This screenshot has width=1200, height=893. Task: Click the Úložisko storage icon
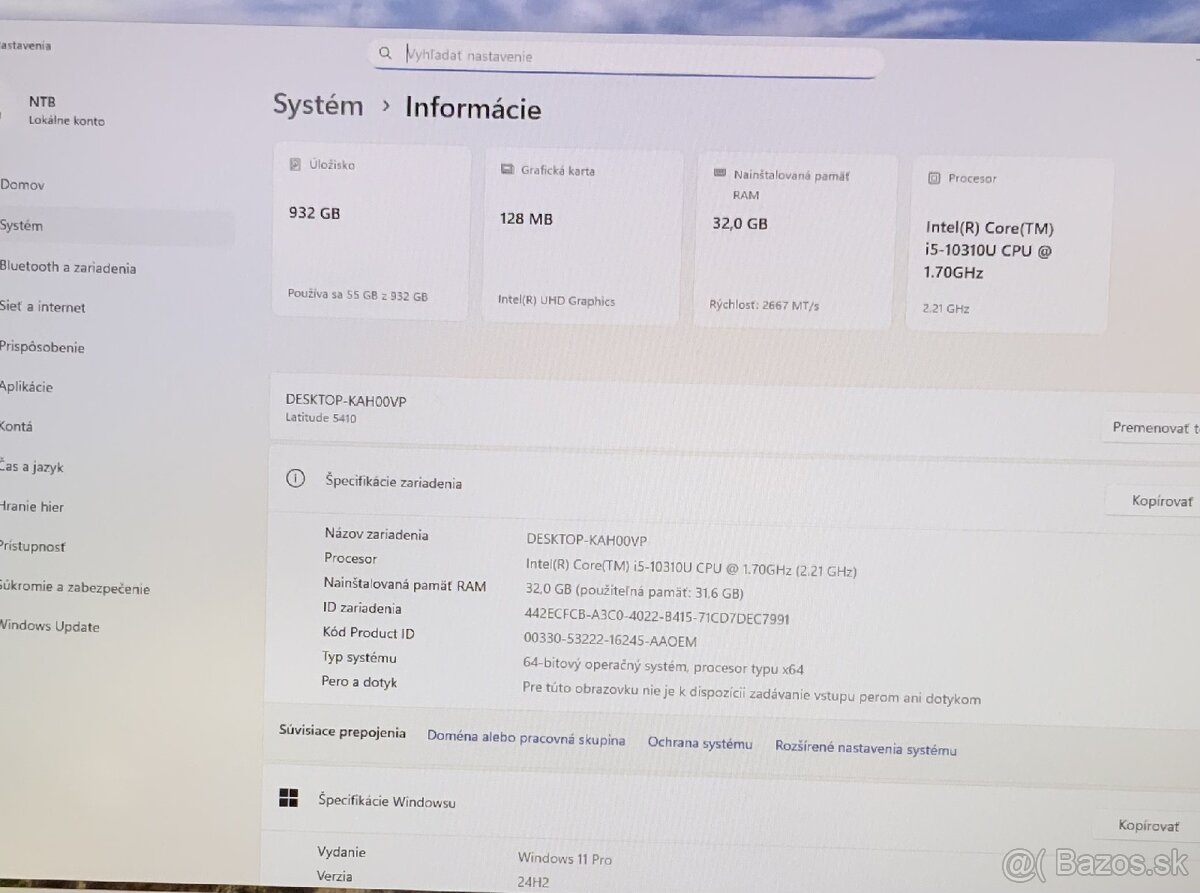pyautogui.click(x=293, y=165)
